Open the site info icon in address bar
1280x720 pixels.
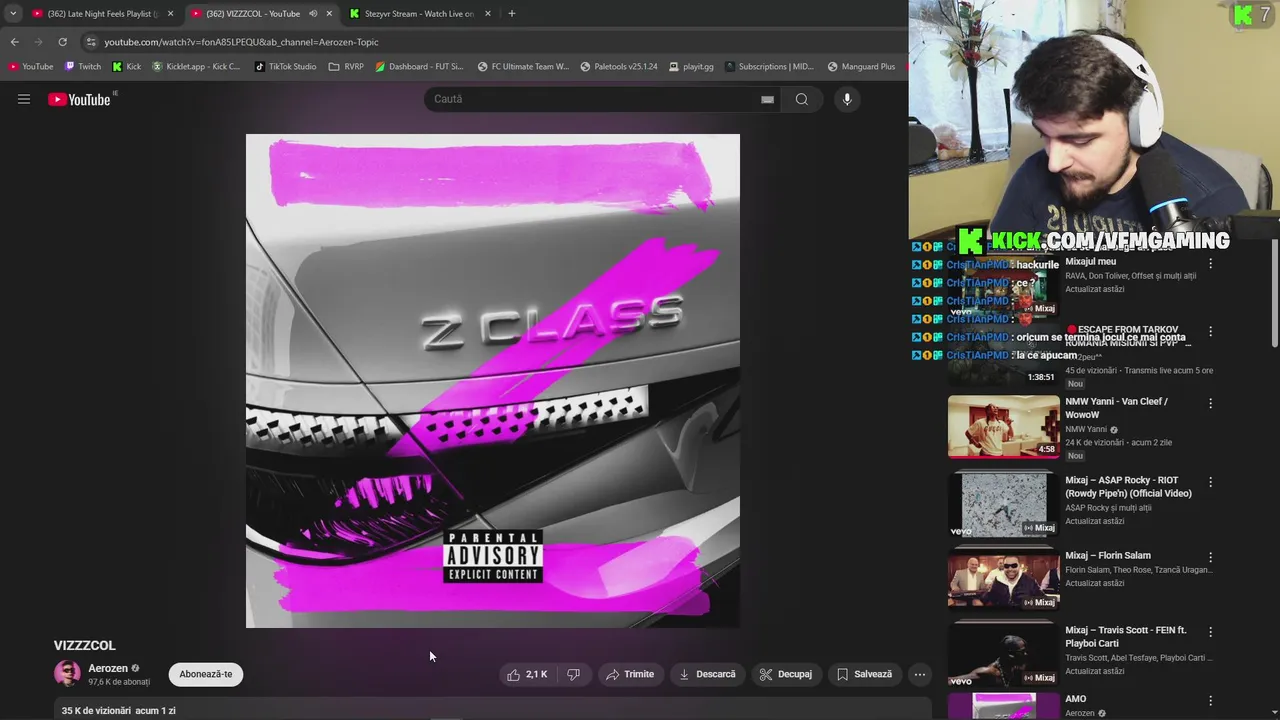coord(91,42)
